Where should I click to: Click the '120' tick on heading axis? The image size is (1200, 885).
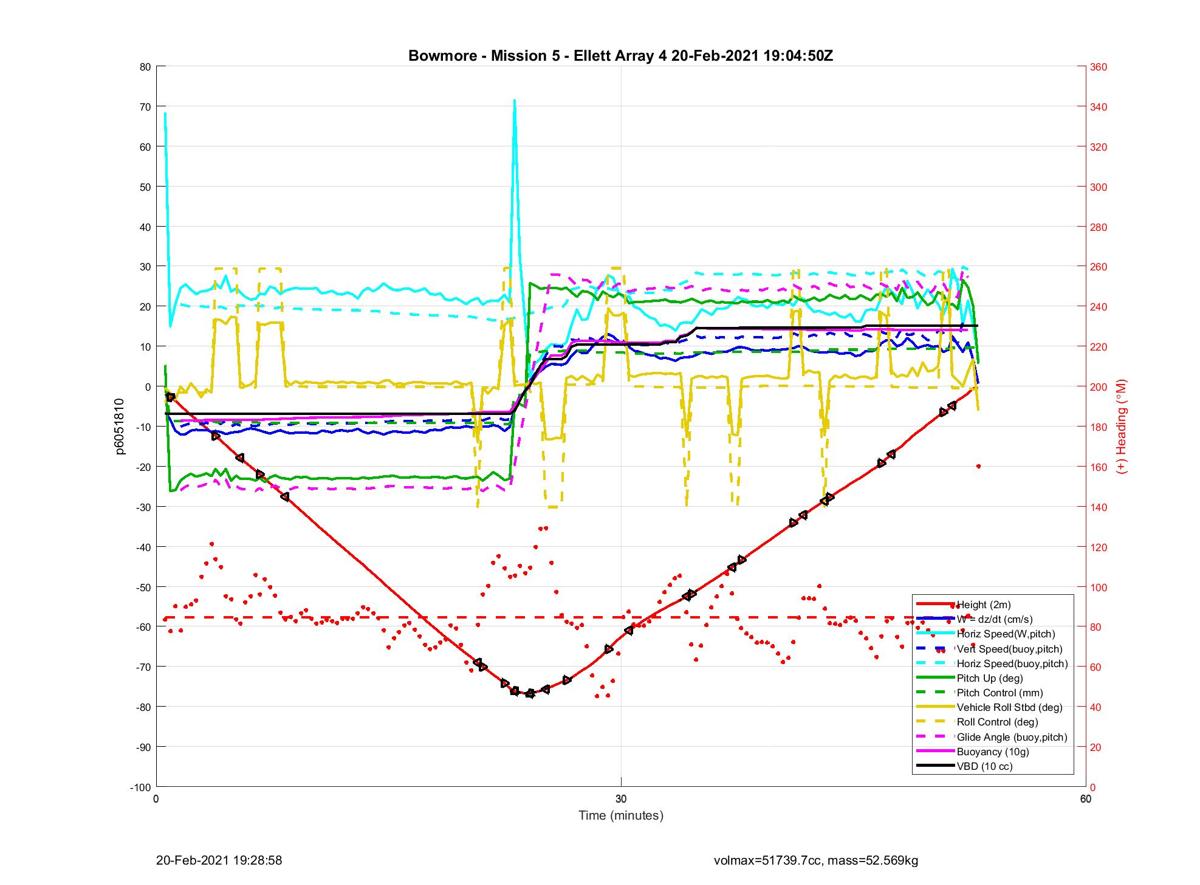tap(1099, 547)
